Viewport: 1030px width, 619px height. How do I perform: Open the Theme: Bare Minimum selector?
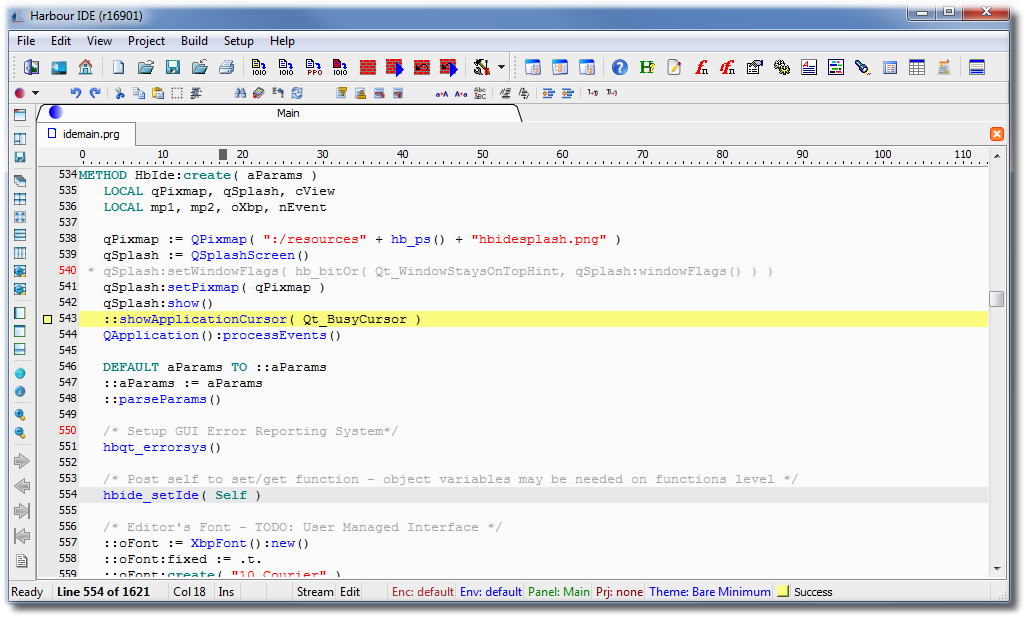[x=710, y=592]
